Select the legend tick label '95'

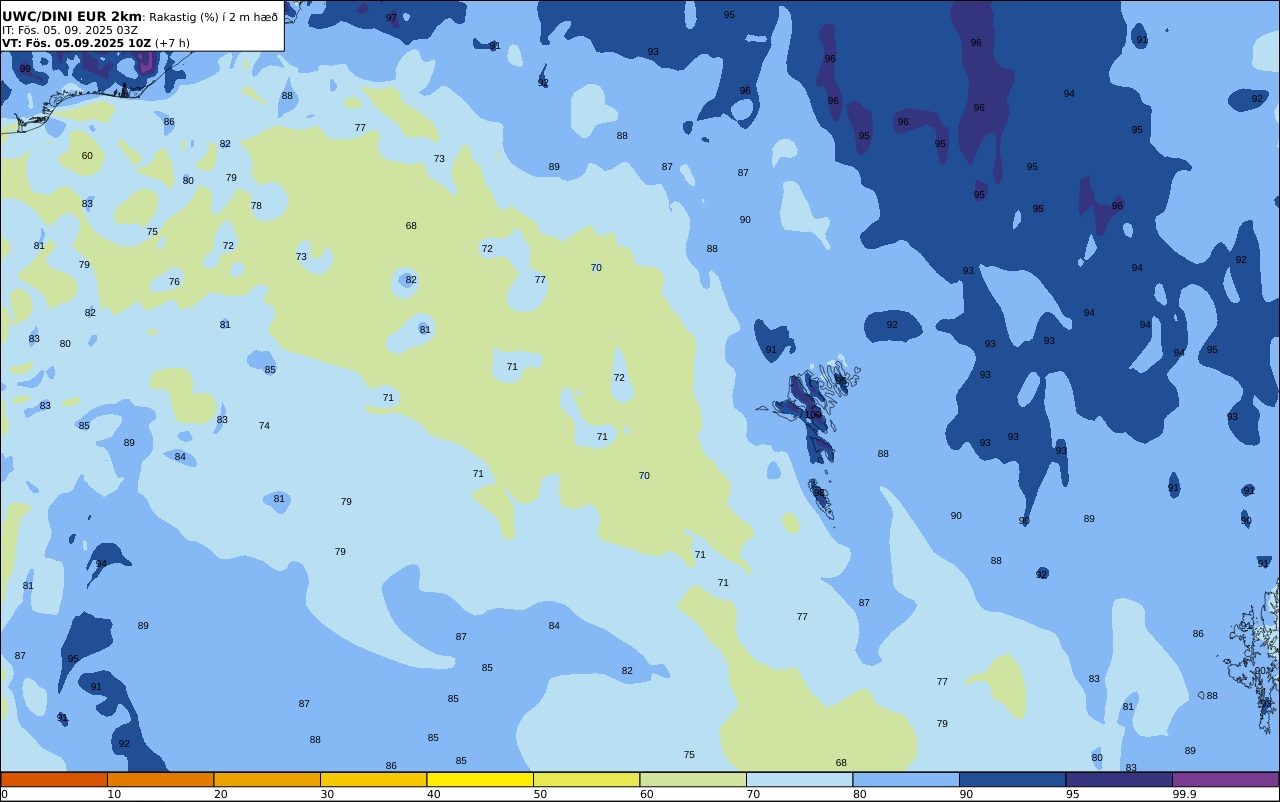(1073, 794)
